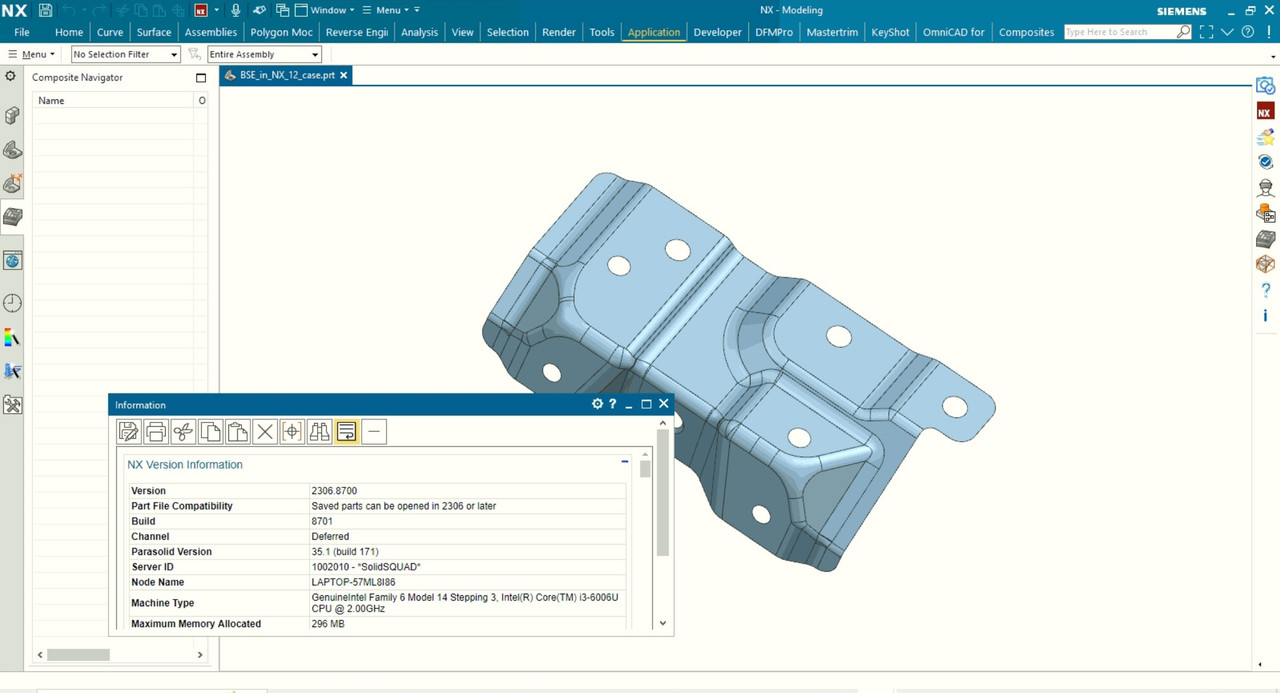Click the Find binoculars icon
The image size is (1280, 693).
319,431
